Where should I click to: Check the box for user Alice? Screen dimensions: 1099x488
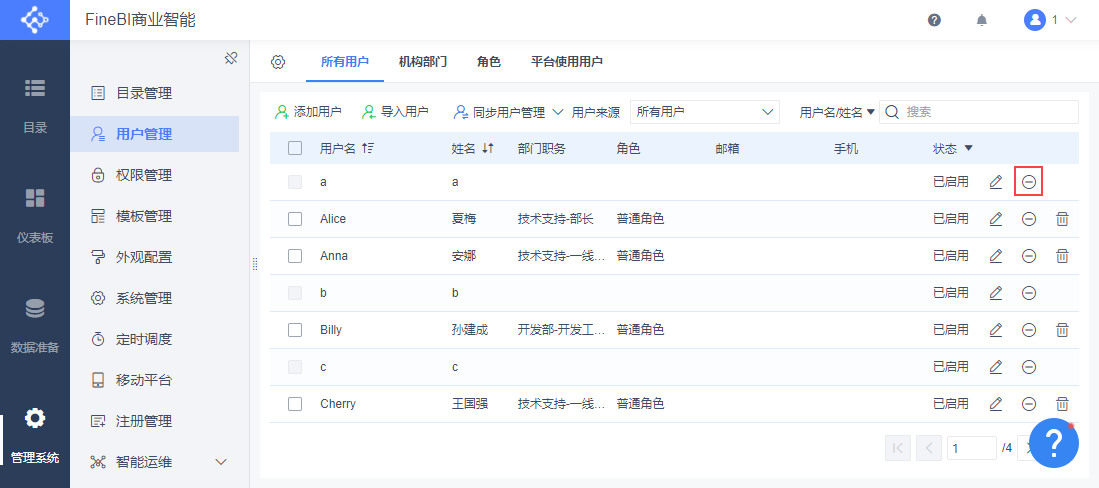coord(295,219)
